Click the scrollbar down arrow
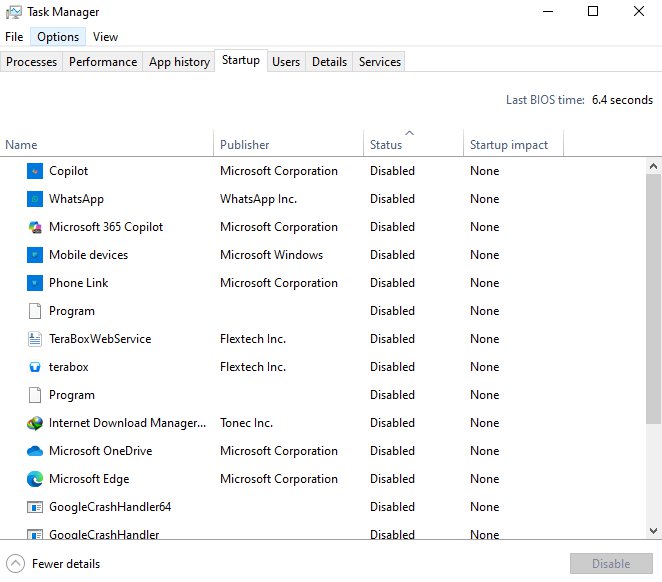 653,531
